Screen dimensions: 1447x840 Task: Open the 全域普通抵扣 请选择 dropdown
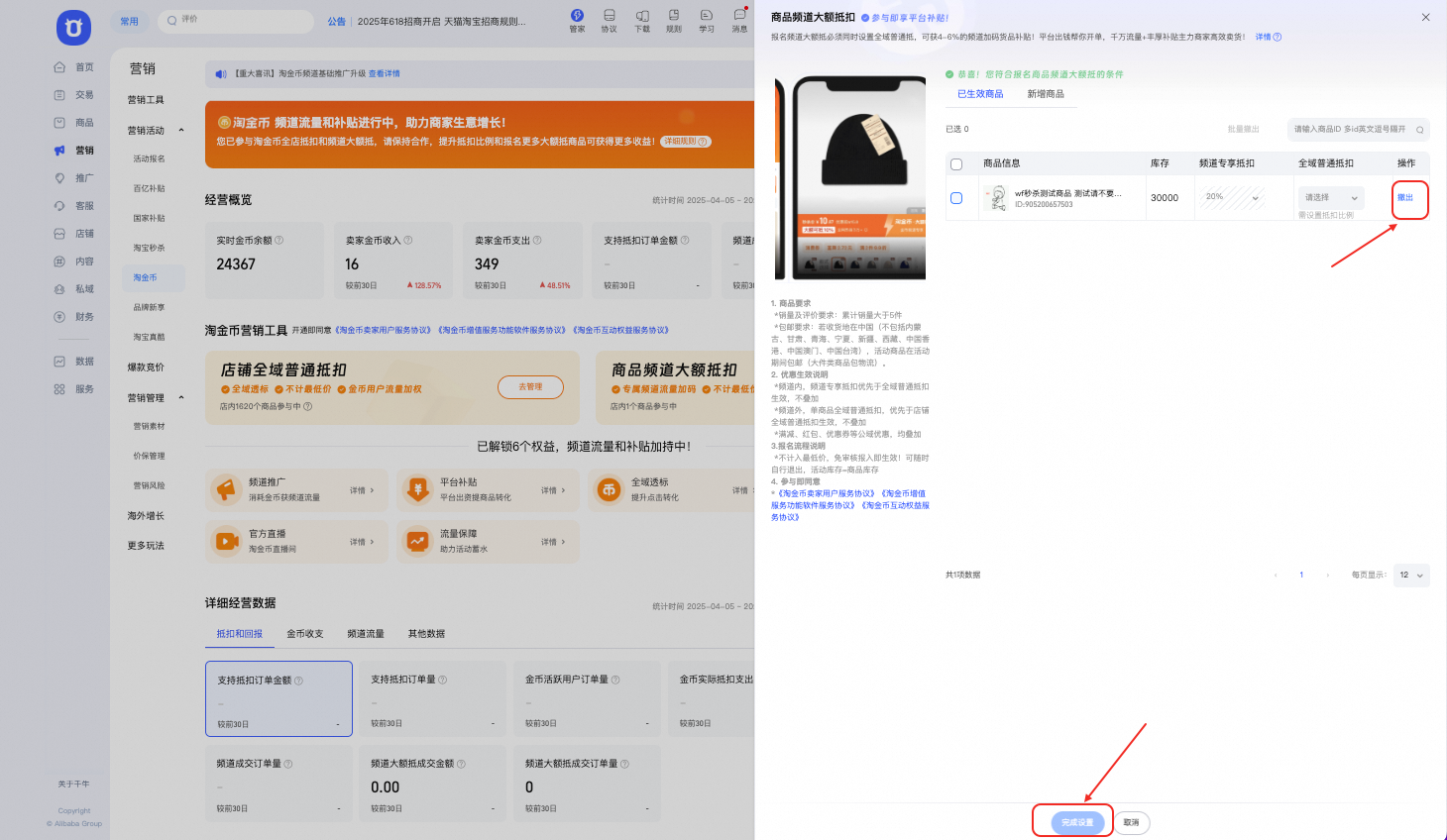coord(1331,198)
